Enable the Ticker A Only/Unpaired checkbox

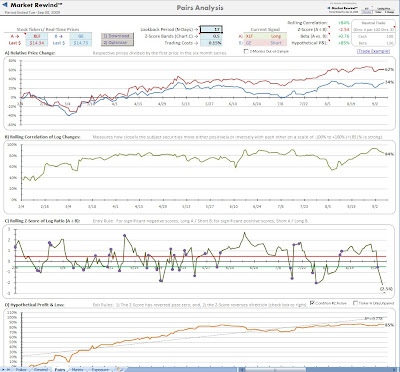click(x=355, y=303)
